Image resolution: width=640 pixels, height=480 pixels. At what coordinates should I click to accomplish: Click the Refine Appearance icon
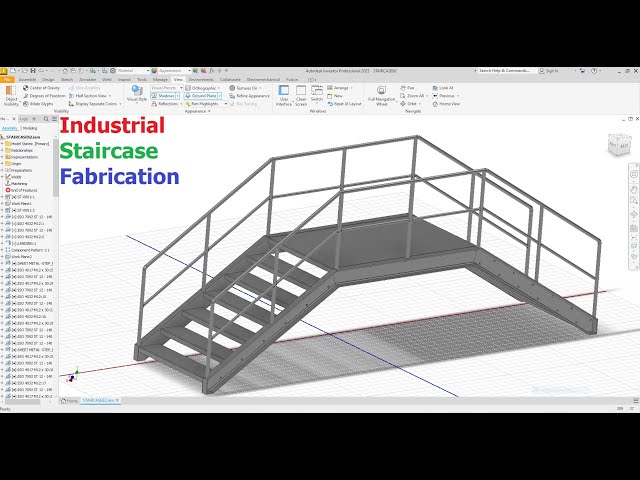pos(232,96)
